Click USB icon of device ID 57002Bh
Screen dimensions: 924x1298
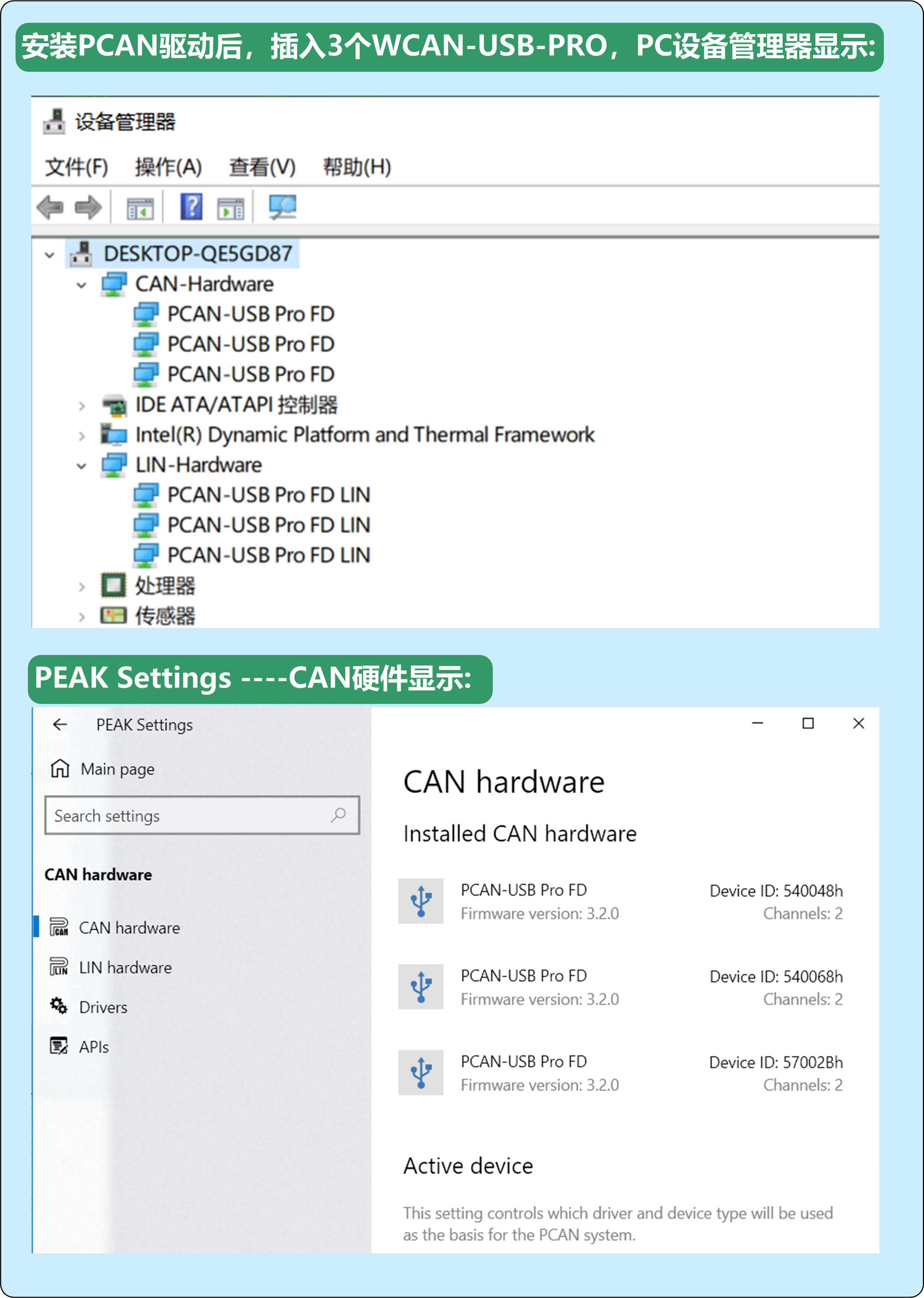pos(421,1073)
